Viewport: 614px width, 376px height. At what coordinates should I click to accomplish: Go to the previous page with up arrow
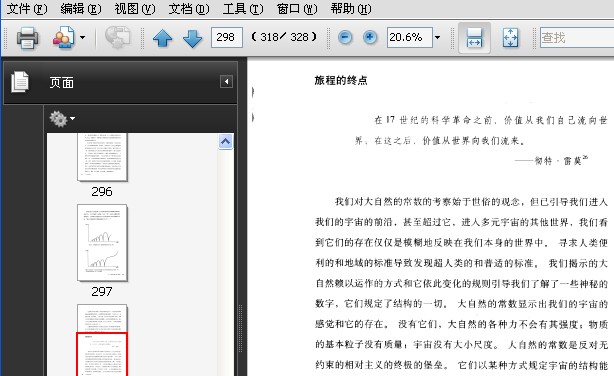point(163,38)
